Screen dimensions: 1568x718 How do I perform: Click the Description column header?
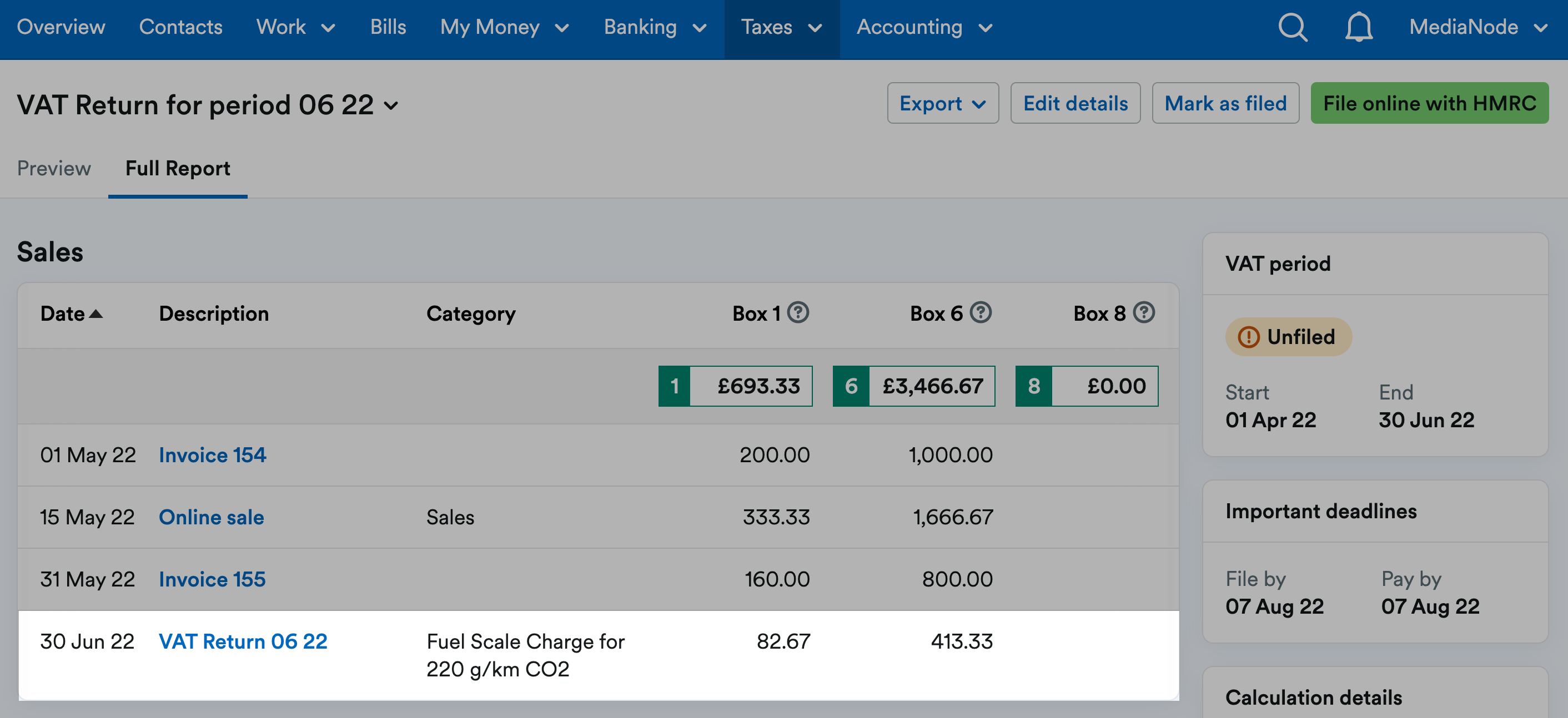[214, 314]
